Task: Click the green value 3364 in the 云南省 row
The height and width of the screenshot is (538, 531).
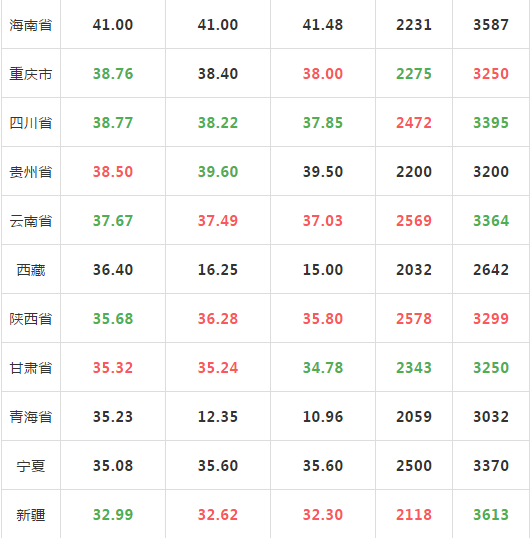Action: 491,221
